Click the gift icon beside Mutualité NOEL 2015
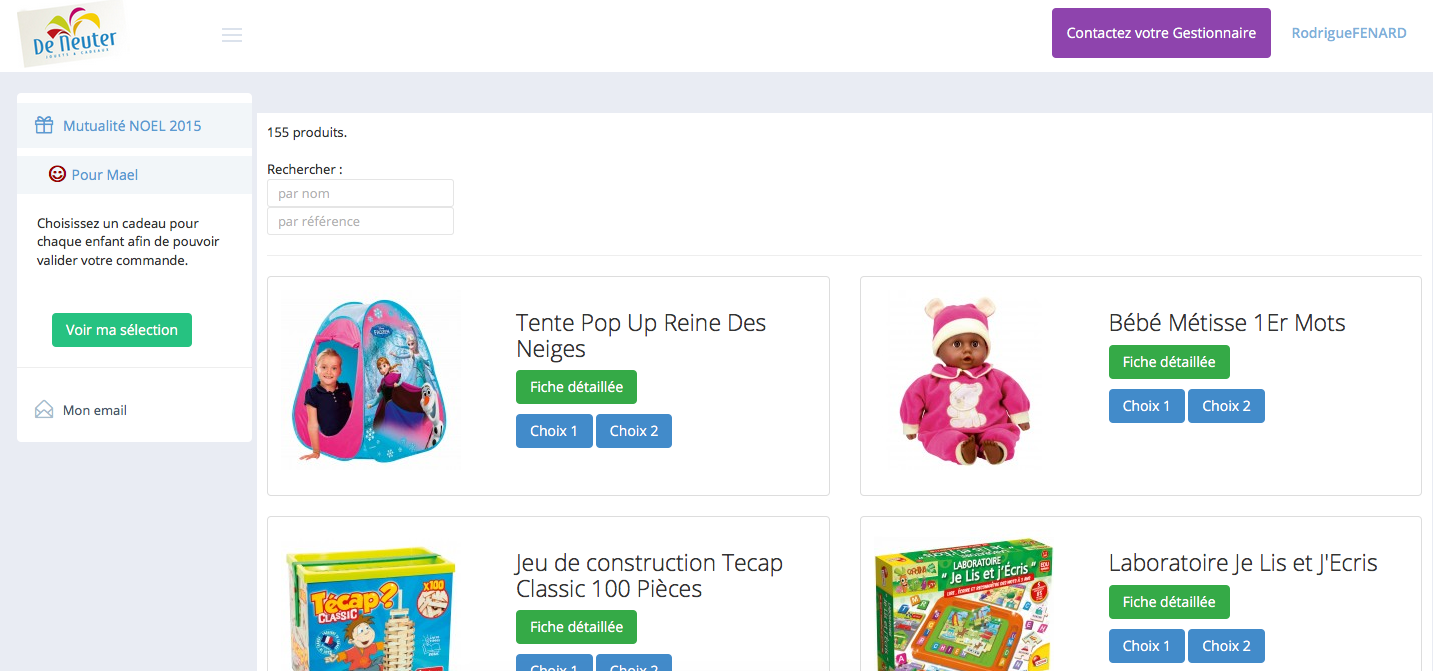Image resolution: width=1433 pixels, height=671 pixels. 44,125
